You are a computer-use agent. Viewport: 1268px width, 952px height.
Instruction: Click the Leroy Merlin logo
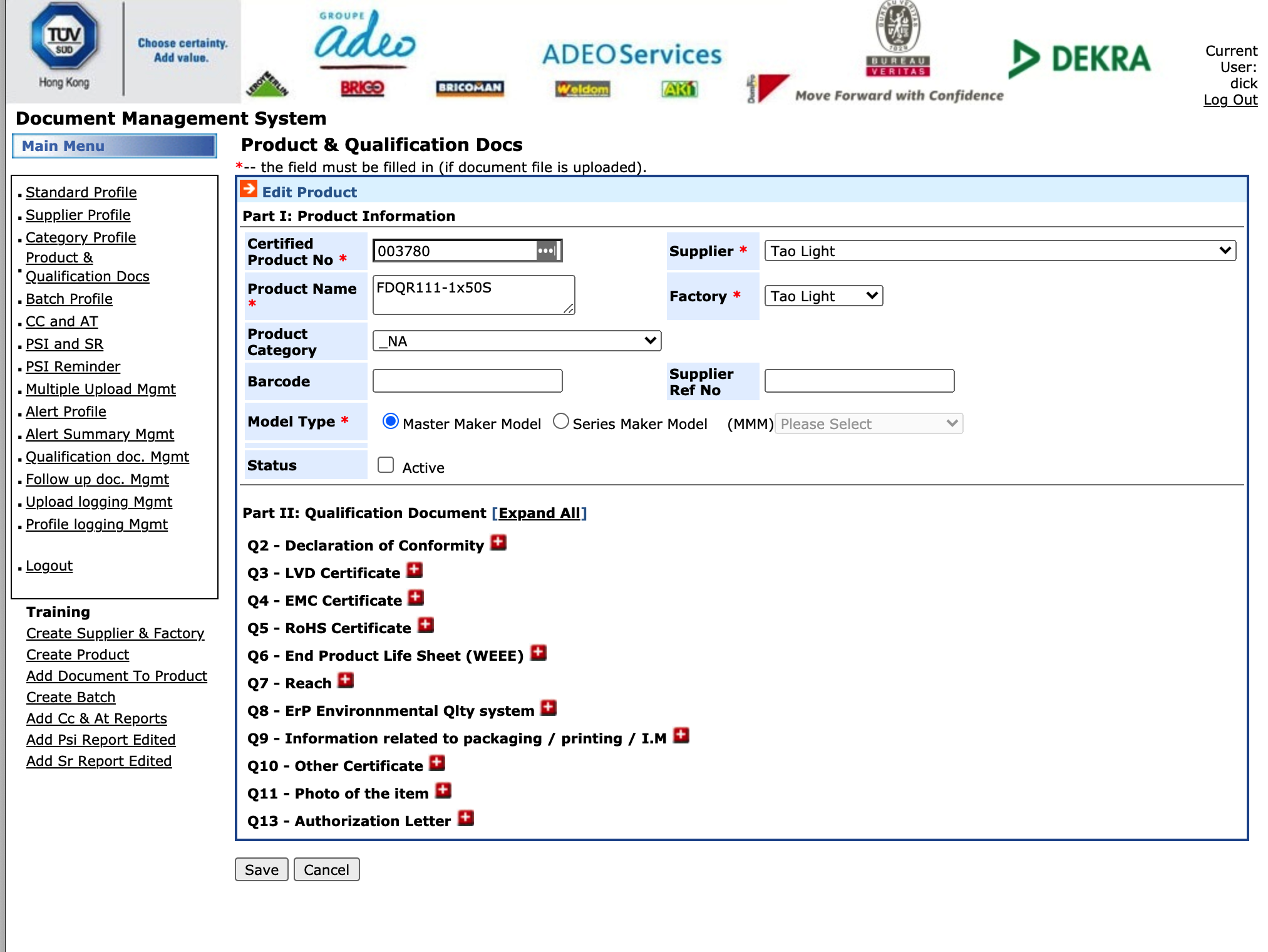(x=267, y=85)
